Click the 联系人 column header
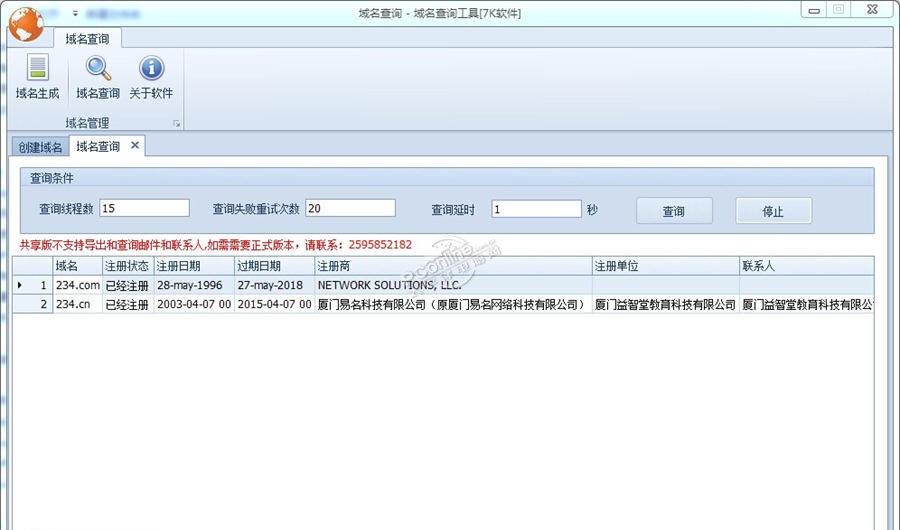The width and height of the screenshot is (900, 530). coord(807,266)
